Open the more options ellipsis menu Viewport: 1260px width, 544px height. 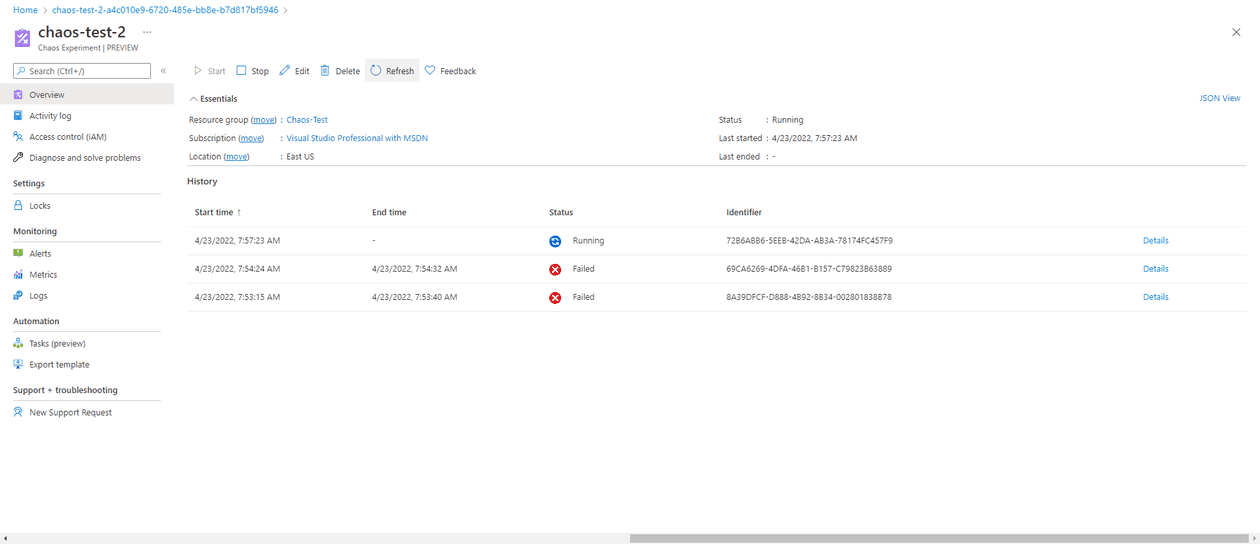point(147,33)
